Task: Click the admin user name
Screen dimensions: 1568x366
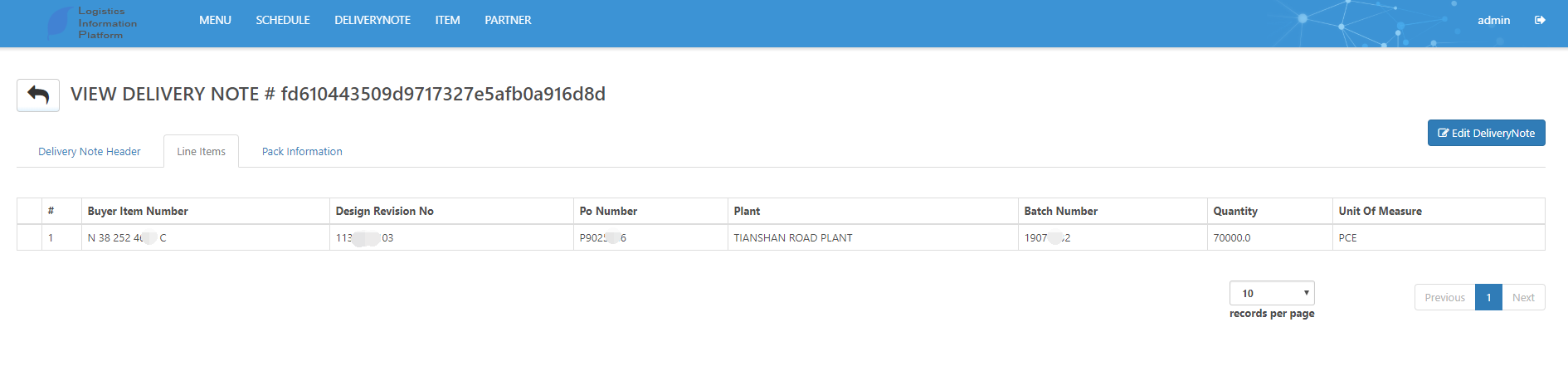Action: 1493,20
